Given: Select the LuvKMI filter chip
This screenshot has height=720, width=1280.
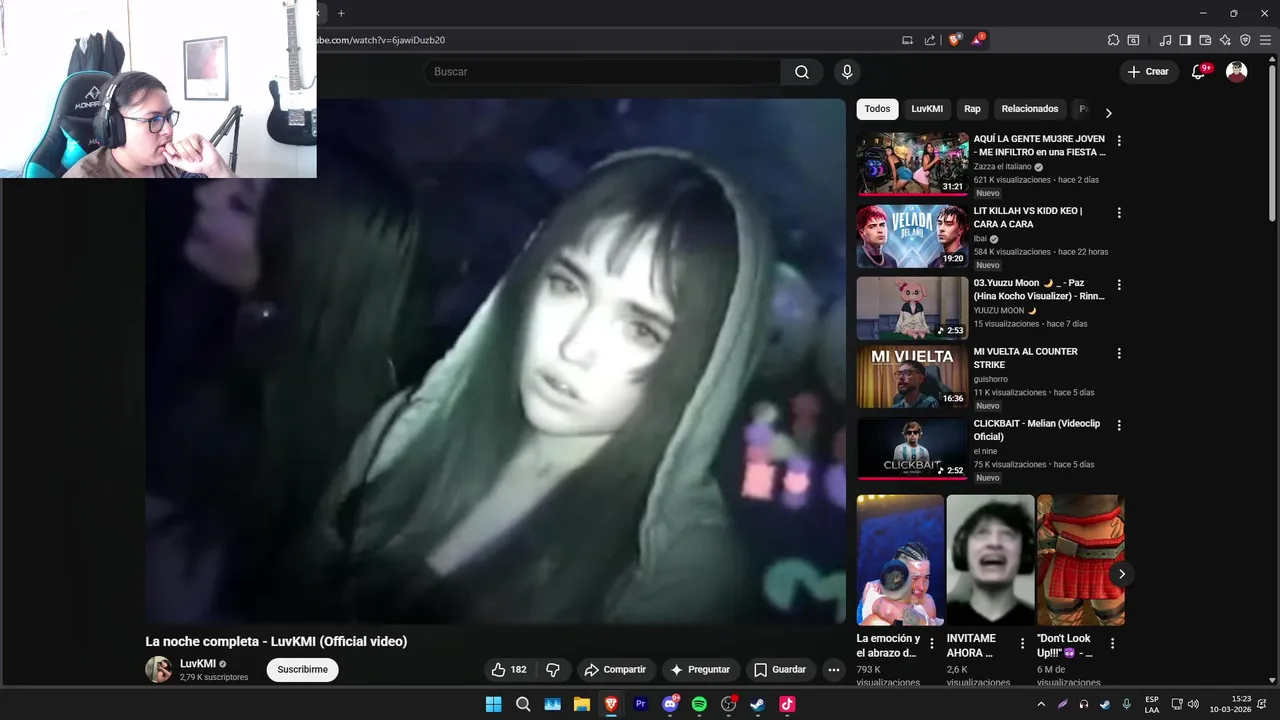Looking at the screenshot, I should (x=927, y=109).
